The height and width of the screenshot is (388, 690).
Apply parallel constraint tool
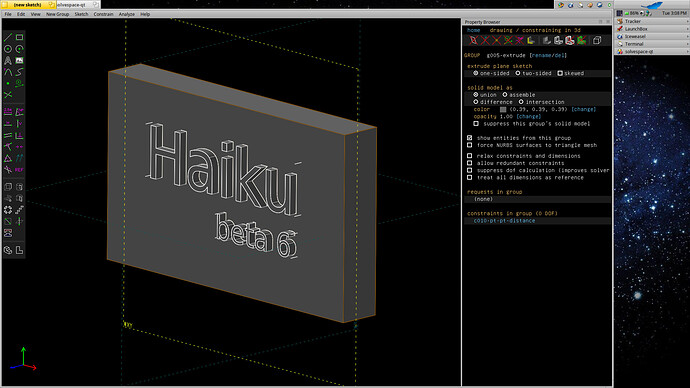pyautogui.click(x=8, y=135)
